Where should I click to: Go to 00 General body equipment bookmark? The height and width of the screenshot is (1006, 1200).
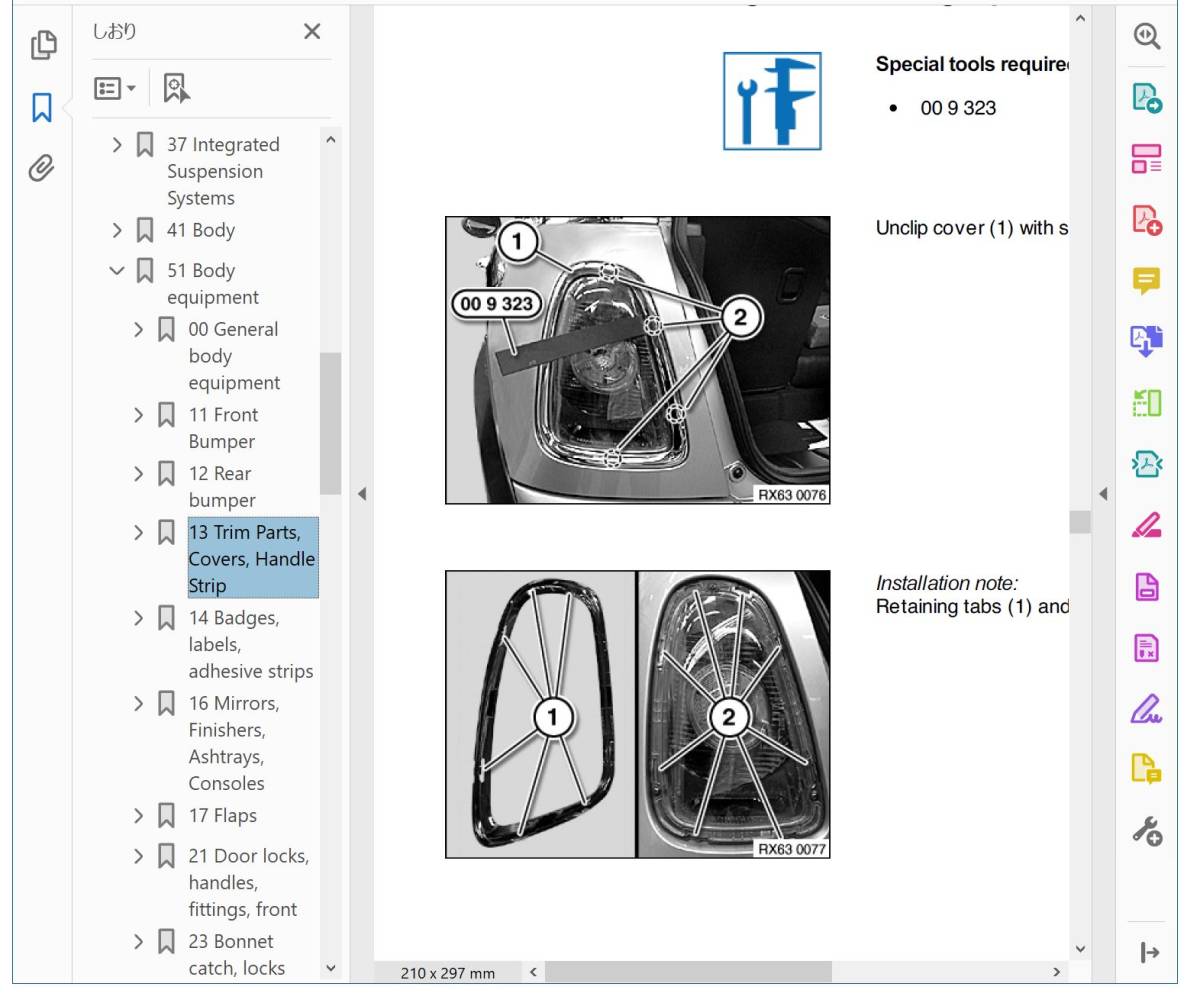click(234, 356)
